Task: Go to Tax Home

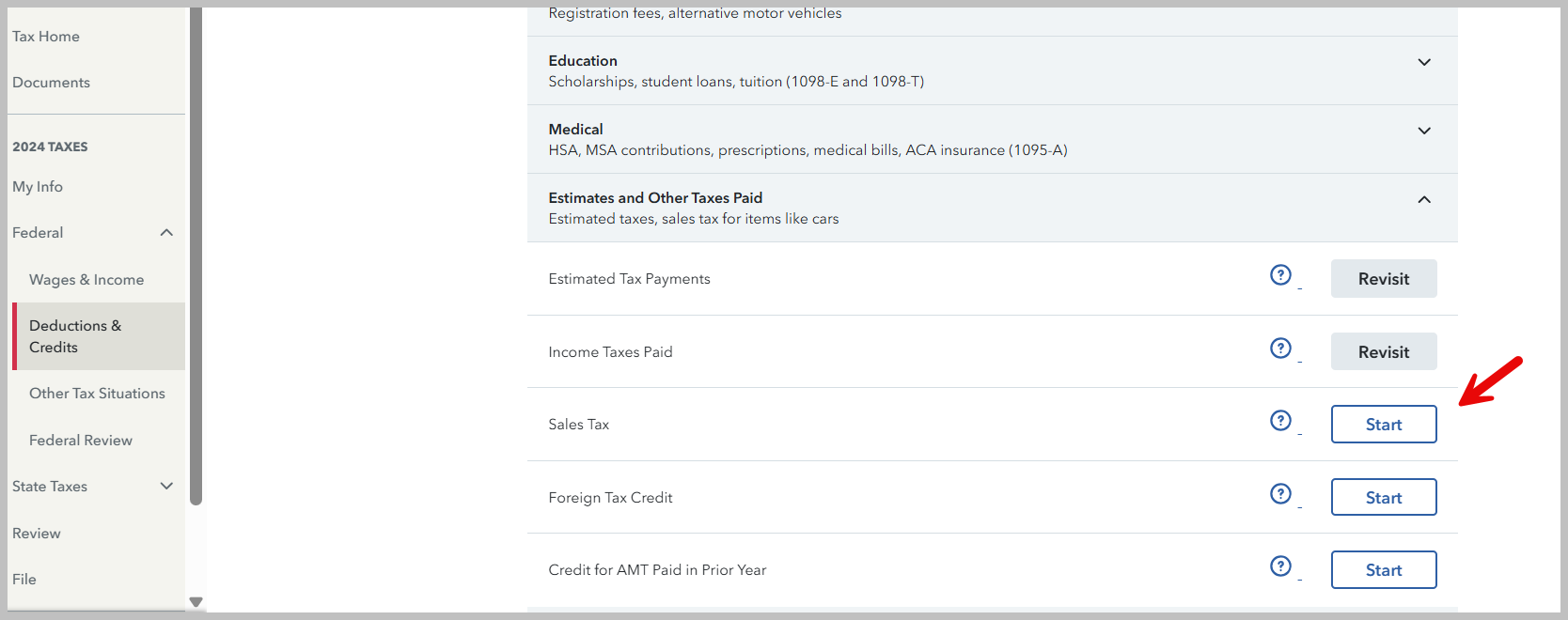Action: tap(46, 37)
